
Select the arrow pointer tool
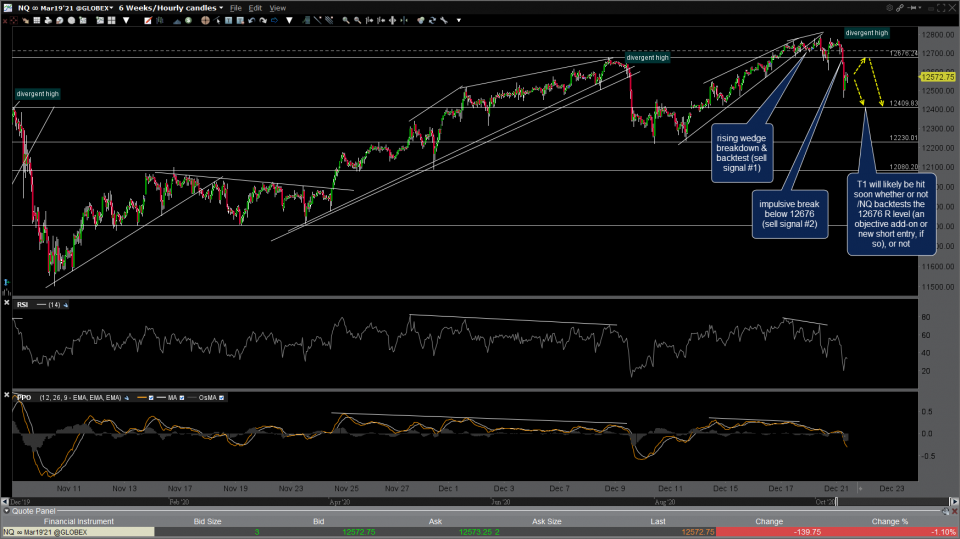217,20
